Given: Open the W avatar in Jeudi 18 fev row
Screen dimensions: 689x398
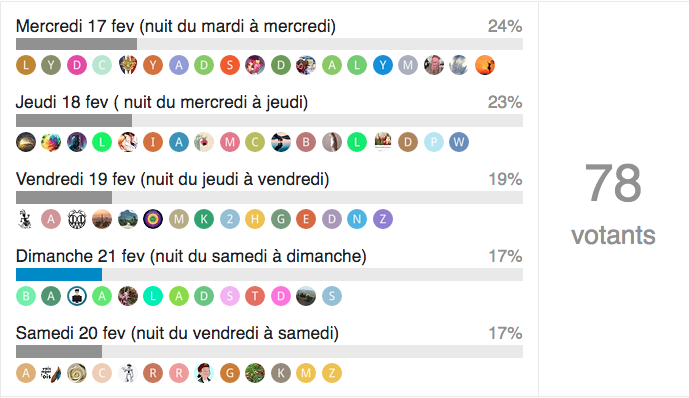Looking at the screenshot, I should pos(459,142).
